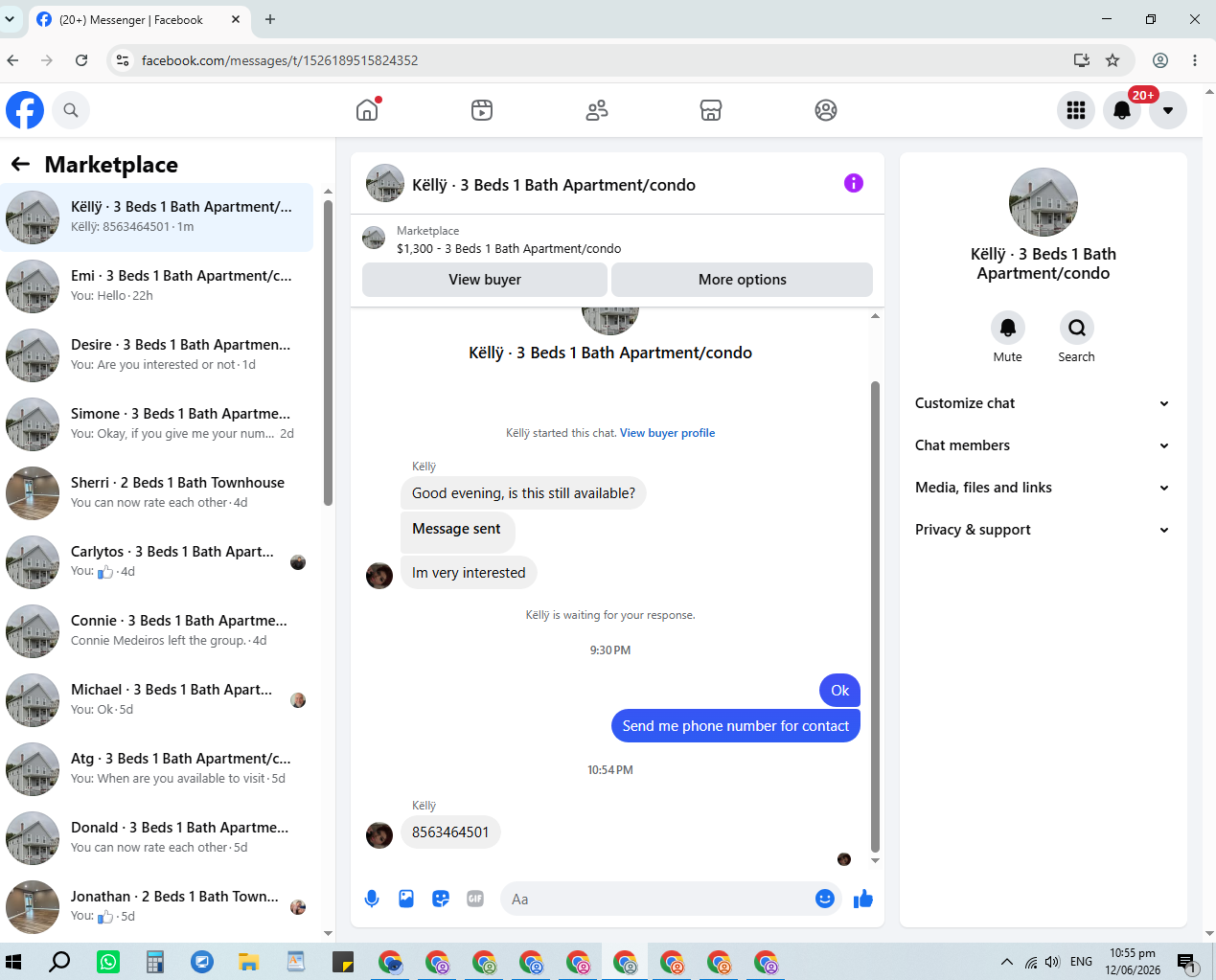
Task: Open a new browser tab
Action: point(270,19)
